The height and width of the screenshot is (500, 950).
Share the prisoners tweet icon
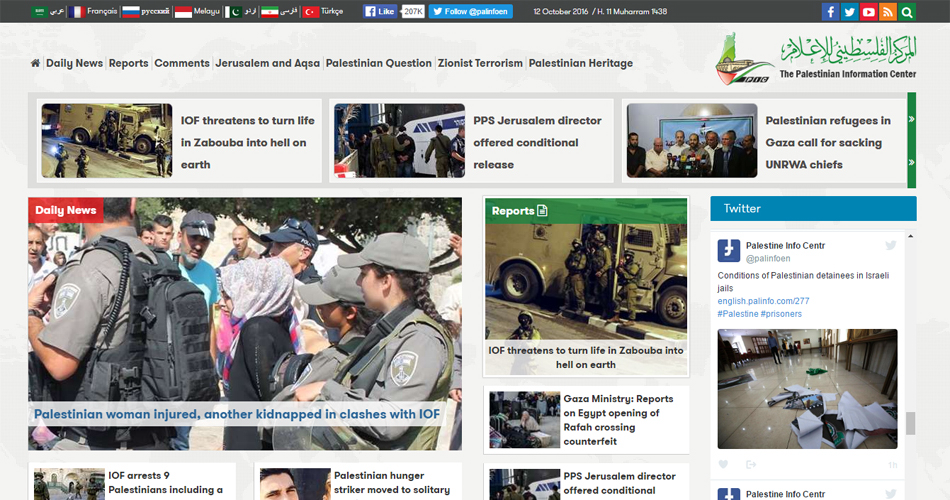click(x=751, y=464)
